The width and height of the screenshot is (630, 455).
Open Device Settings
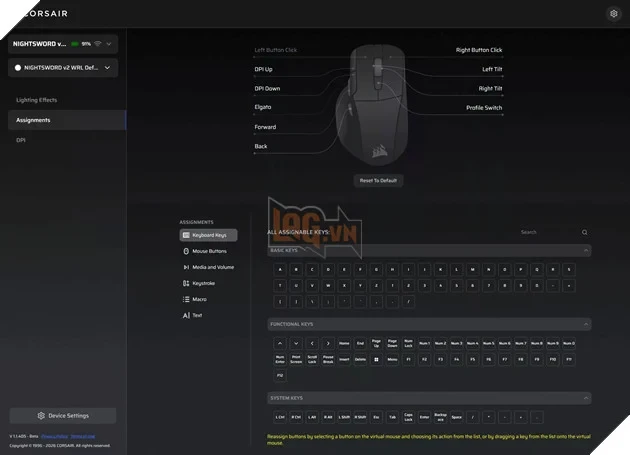click(63, 416)
